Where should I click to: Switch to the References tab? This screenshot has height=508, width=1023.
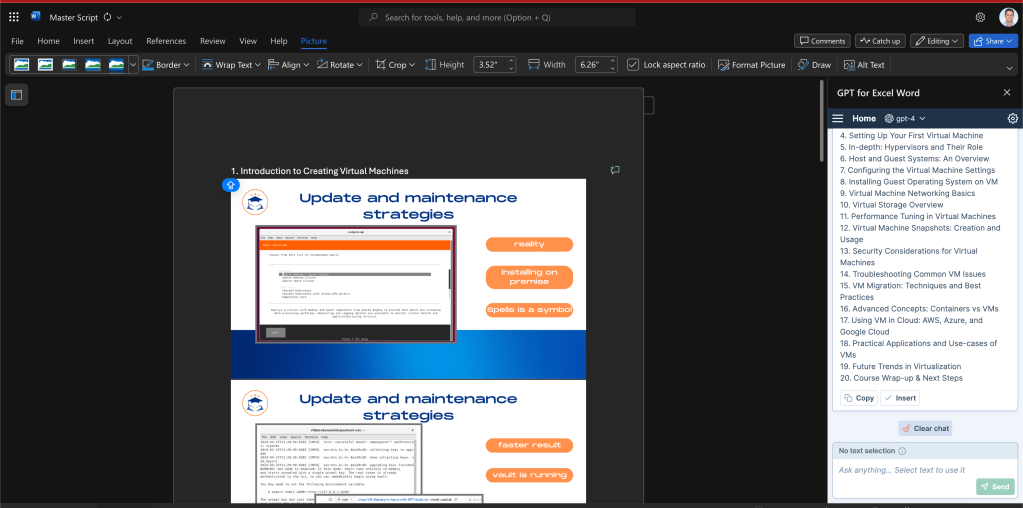pos(166,41)
